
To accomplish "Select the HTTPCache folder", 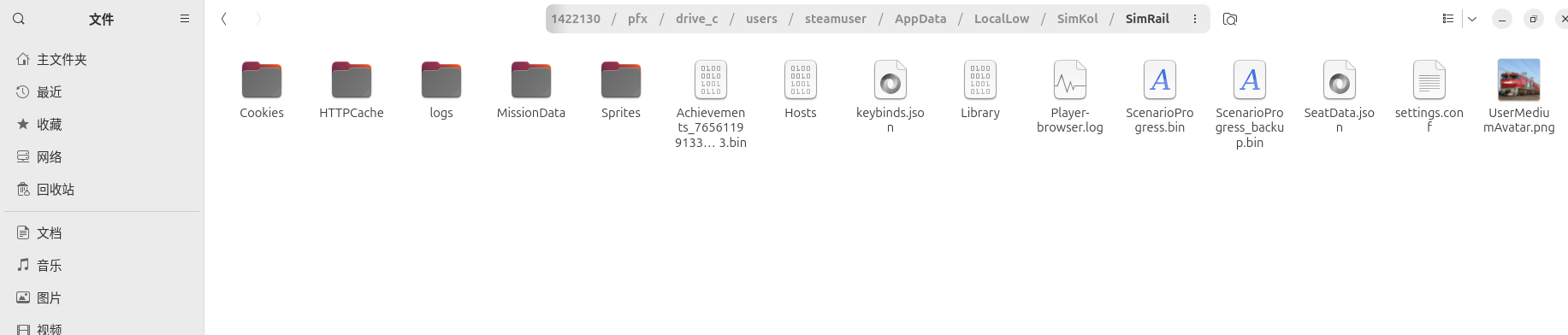I will point(352,80).
